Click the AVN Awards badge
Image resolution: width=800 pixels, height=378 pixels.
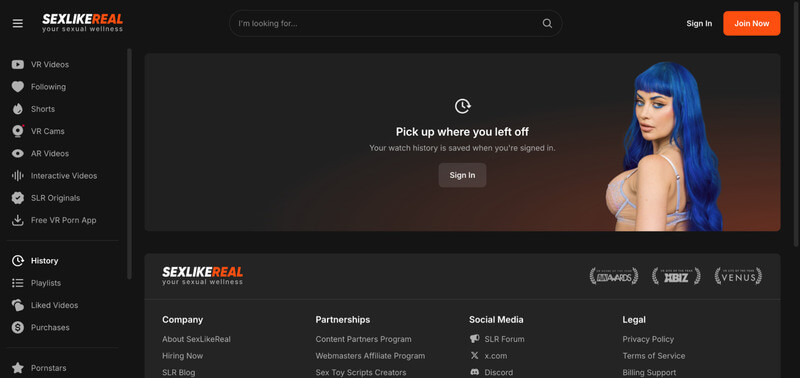click(x=614, y=276)
